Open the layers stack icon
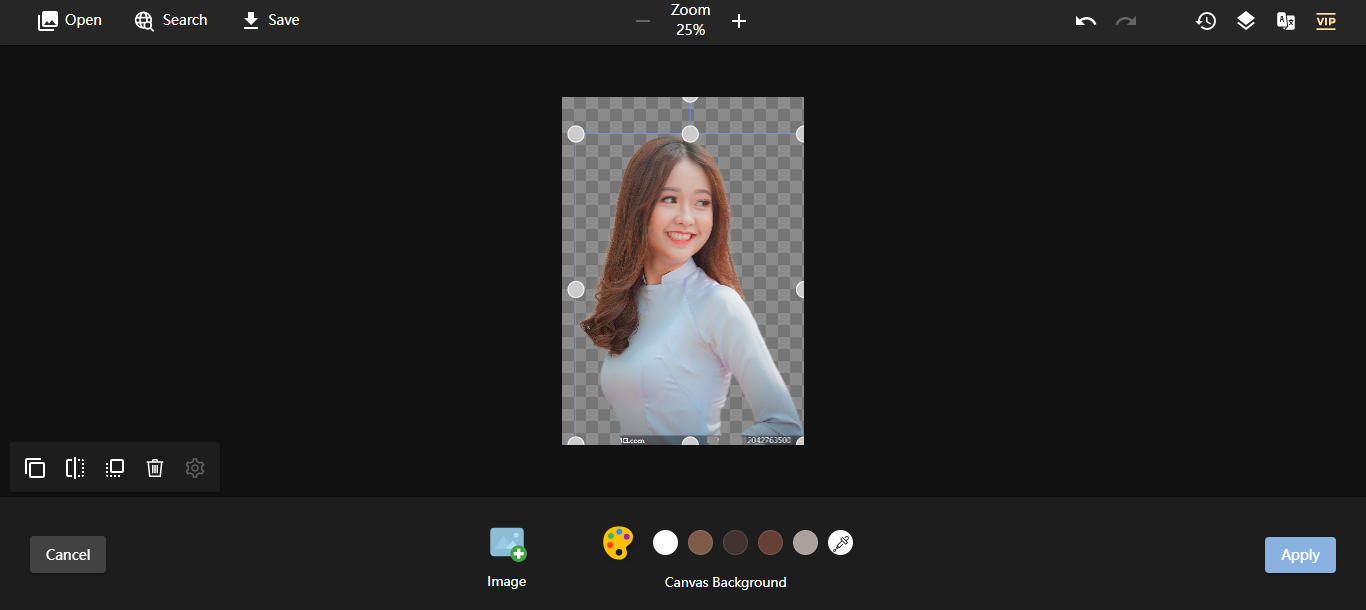This screenshot has height=610, width=1366. click(x=1246, y=21)
